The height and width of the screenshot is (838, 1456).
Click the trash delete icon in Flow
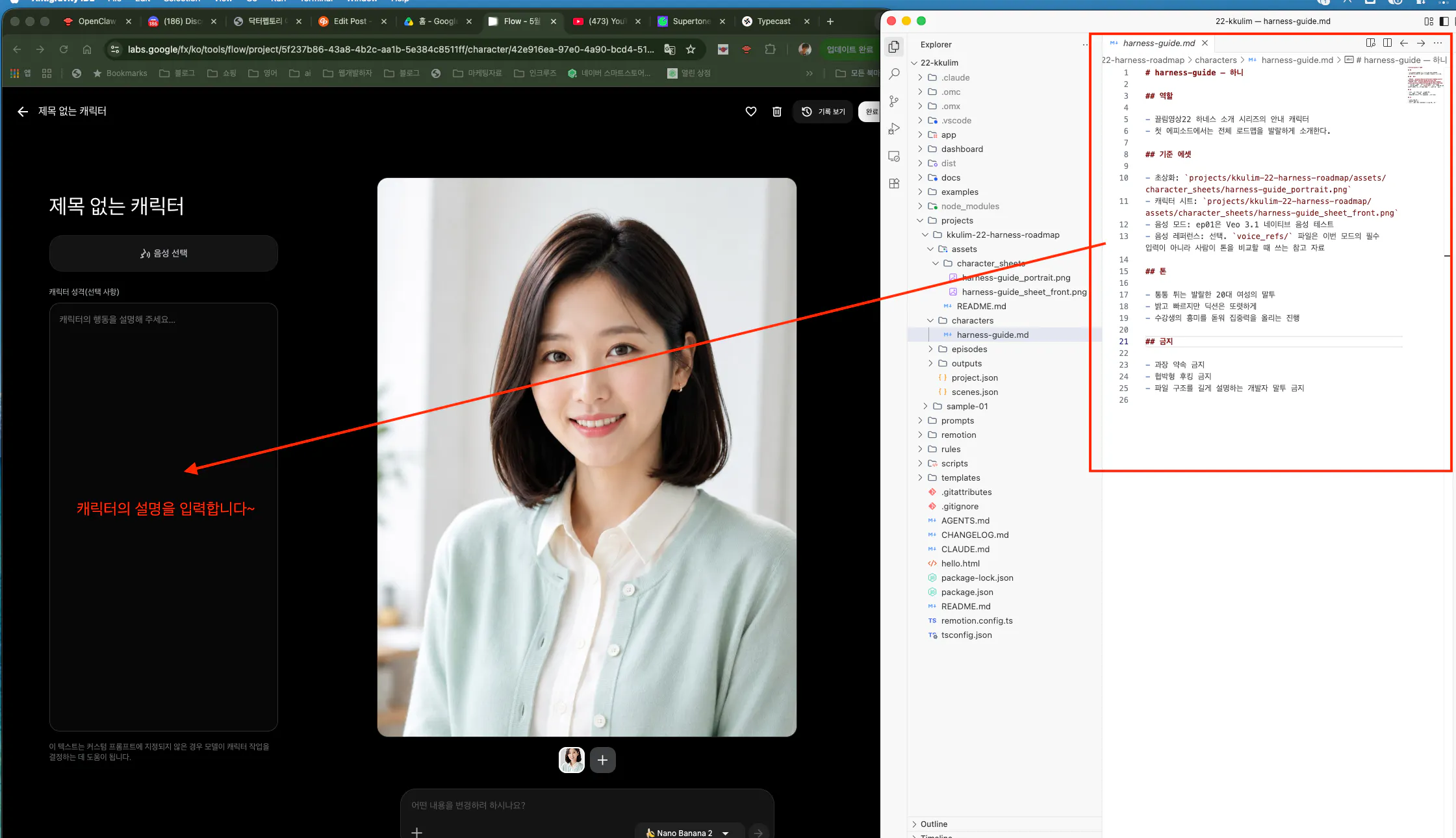[x=776, y=112]
